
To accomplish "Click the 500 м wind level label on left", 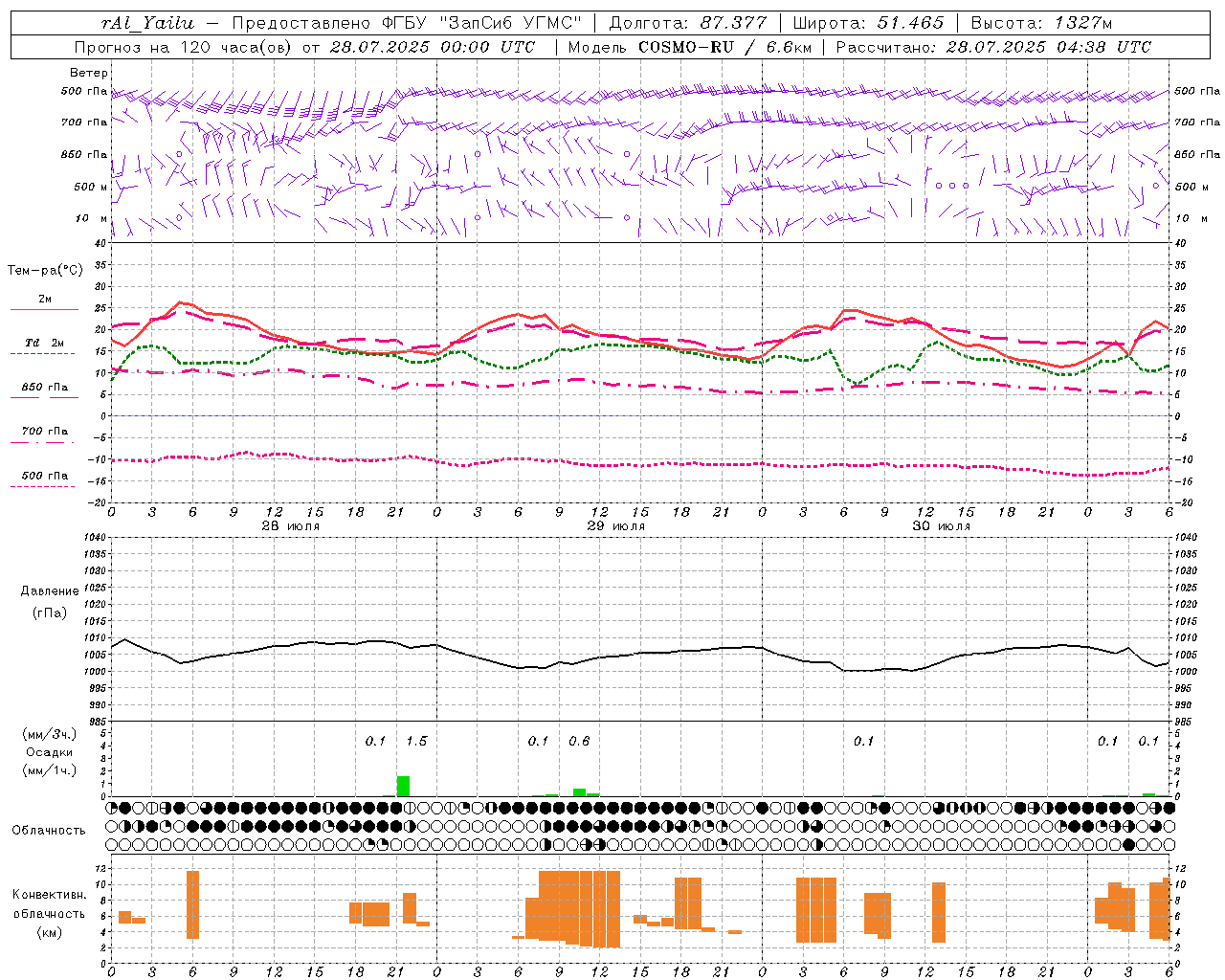I will (x=91, y=188).
